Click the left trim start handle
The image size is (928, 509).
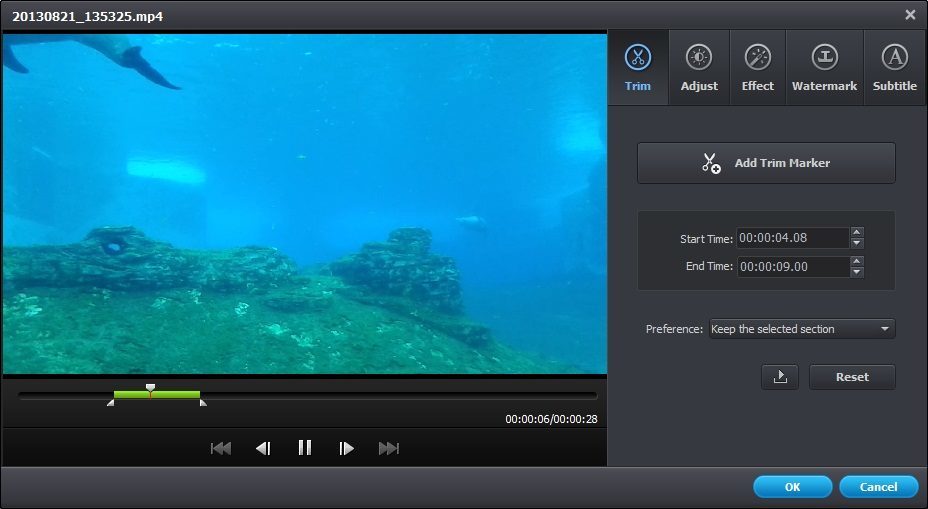111,402
